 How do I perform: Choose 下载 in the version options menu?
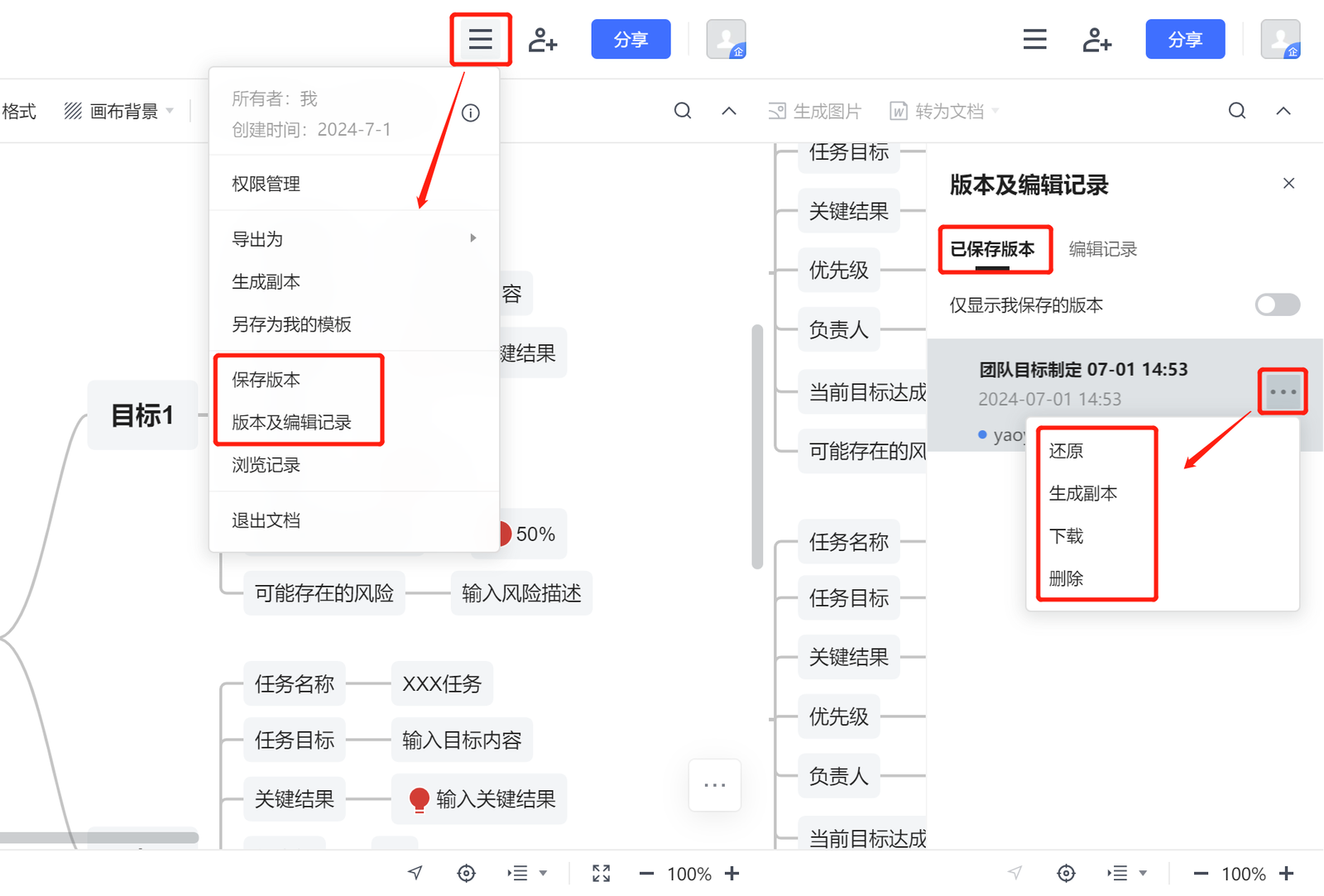pos(1163,536)
